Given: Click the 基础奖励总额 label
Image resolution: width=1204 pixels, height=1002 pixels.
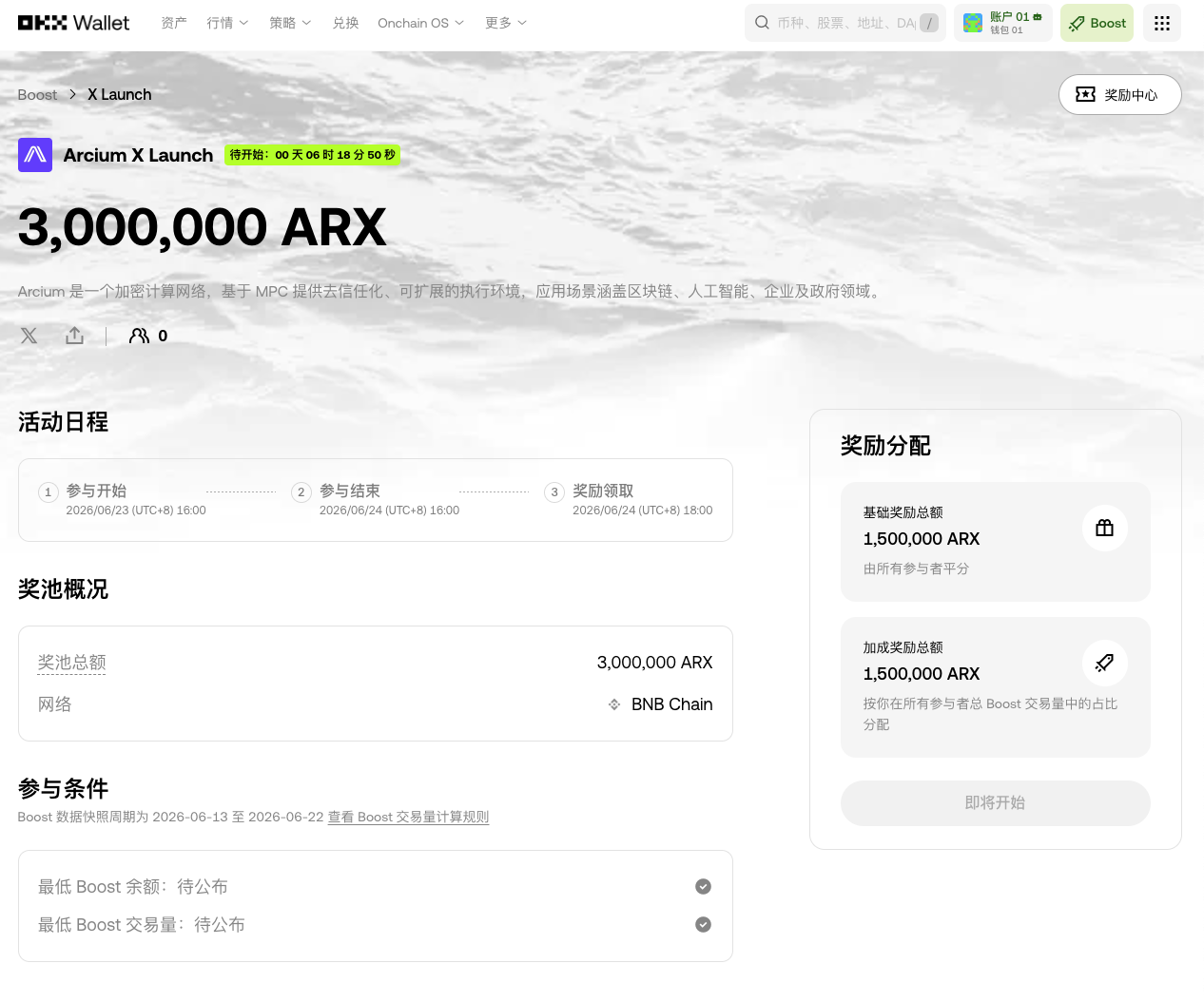Looking at the screenshot, I should click(903, 512).
